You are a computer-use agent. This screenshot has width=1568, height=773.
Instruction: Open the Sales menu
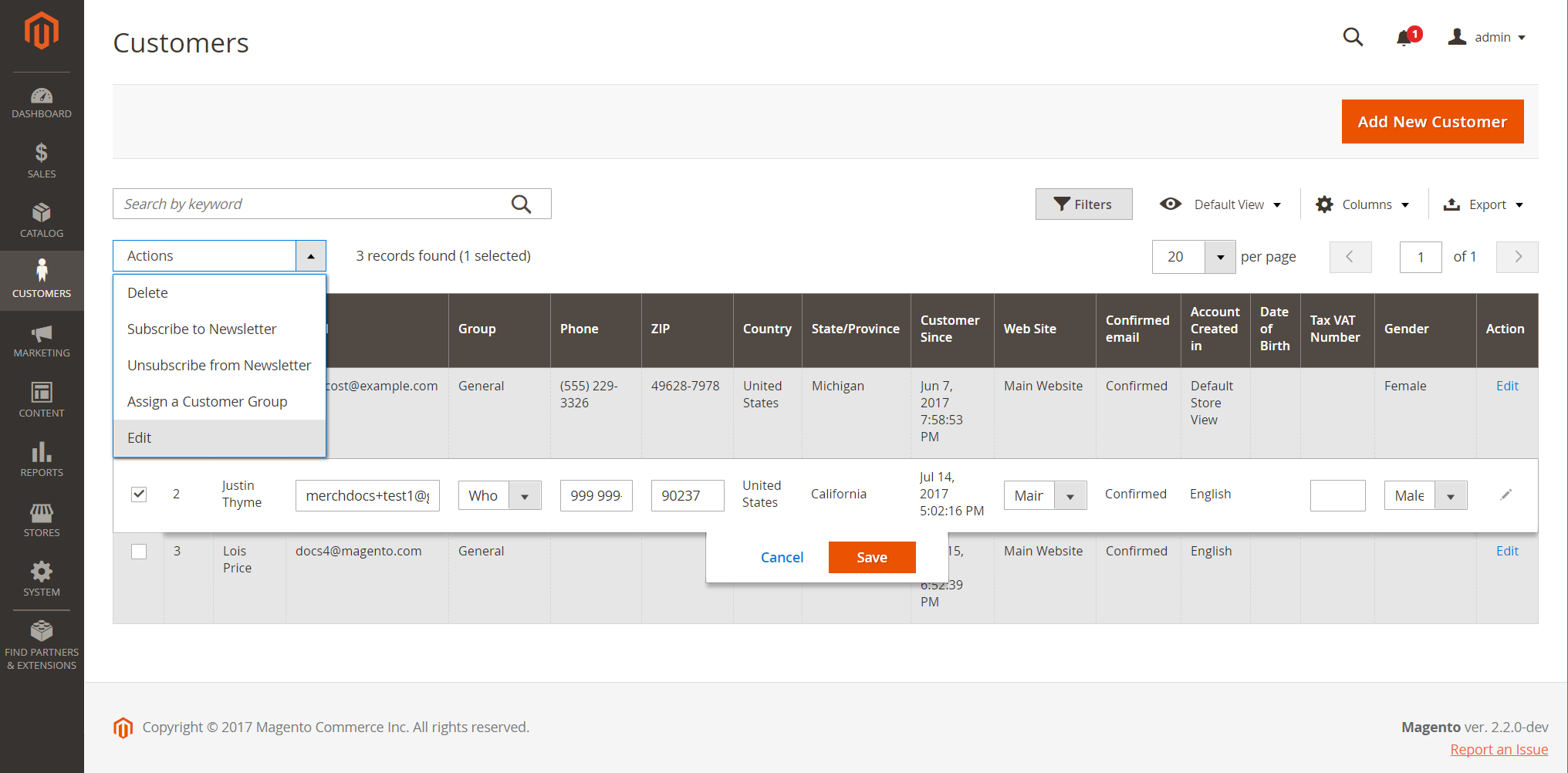42,160
